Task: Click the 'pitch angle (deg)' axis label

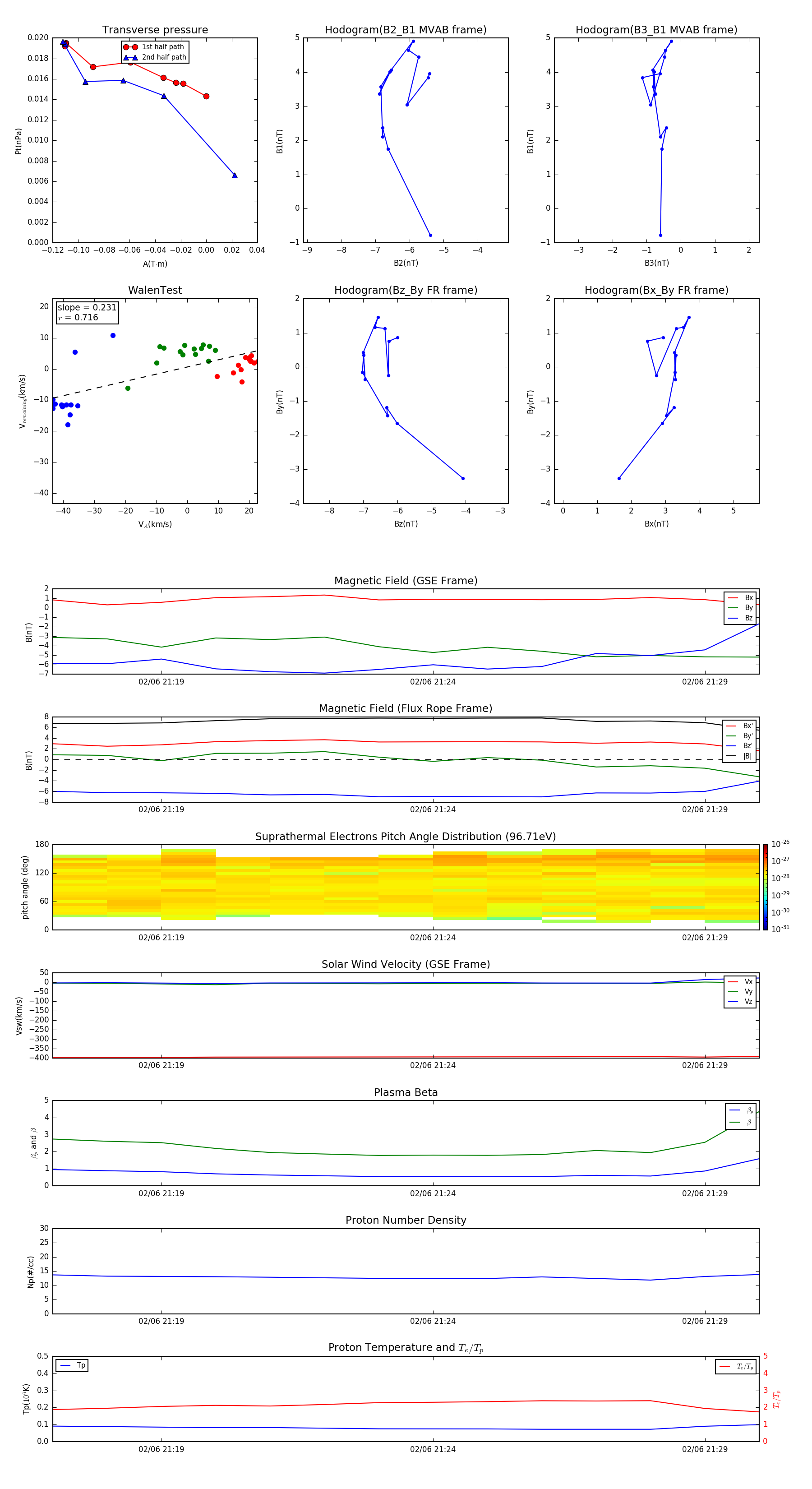Action: click(25, 887)
